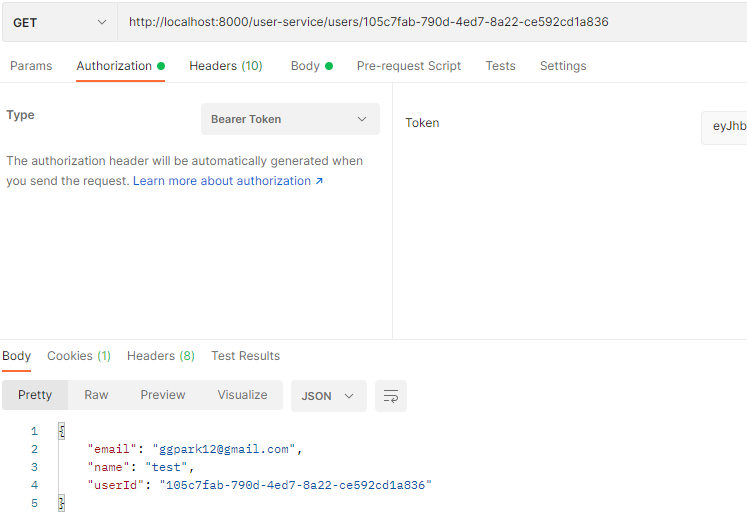Open the JSON format dropdown
747x522 pixels.
click(x=329, y=396)
